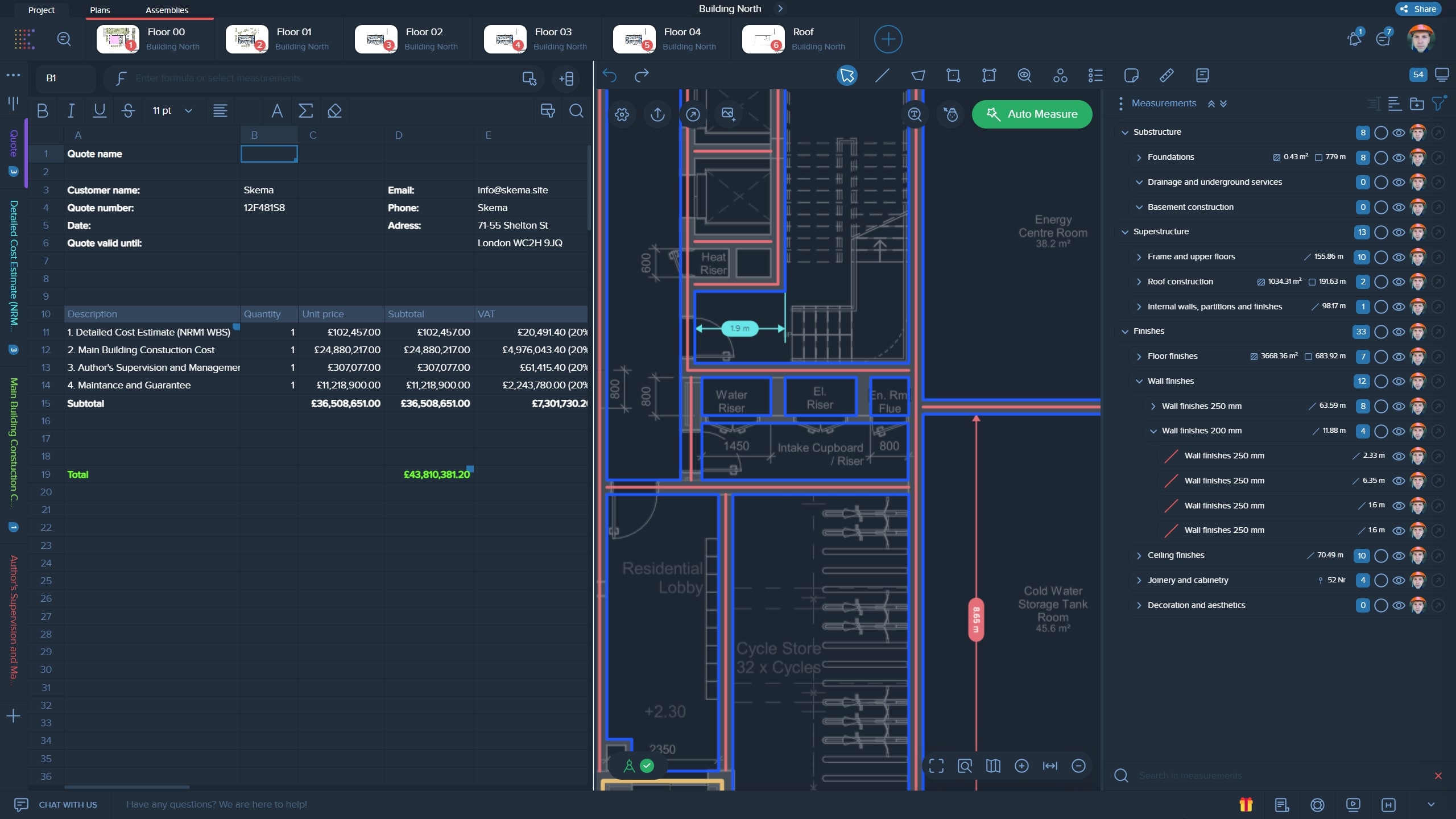Apply bold formatting to the cell

[x=43, y=110]
